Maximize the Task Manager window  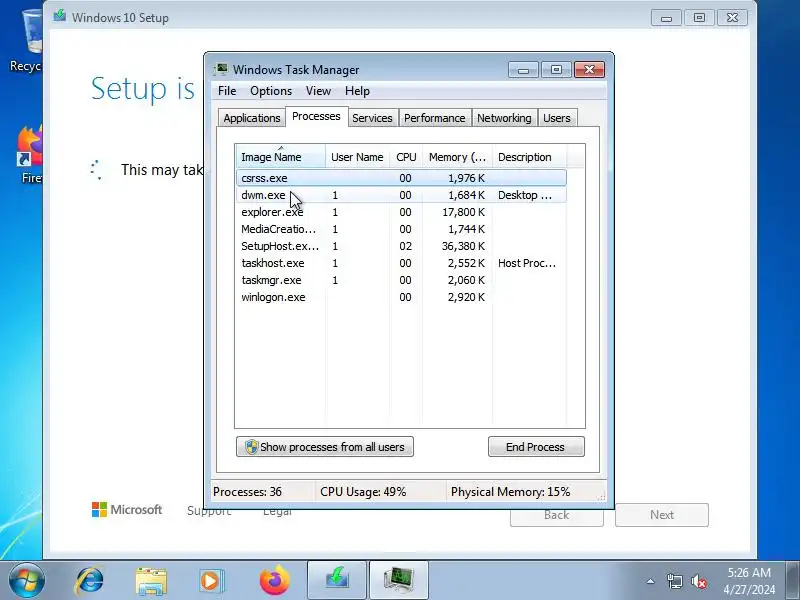tap(556, 69)
